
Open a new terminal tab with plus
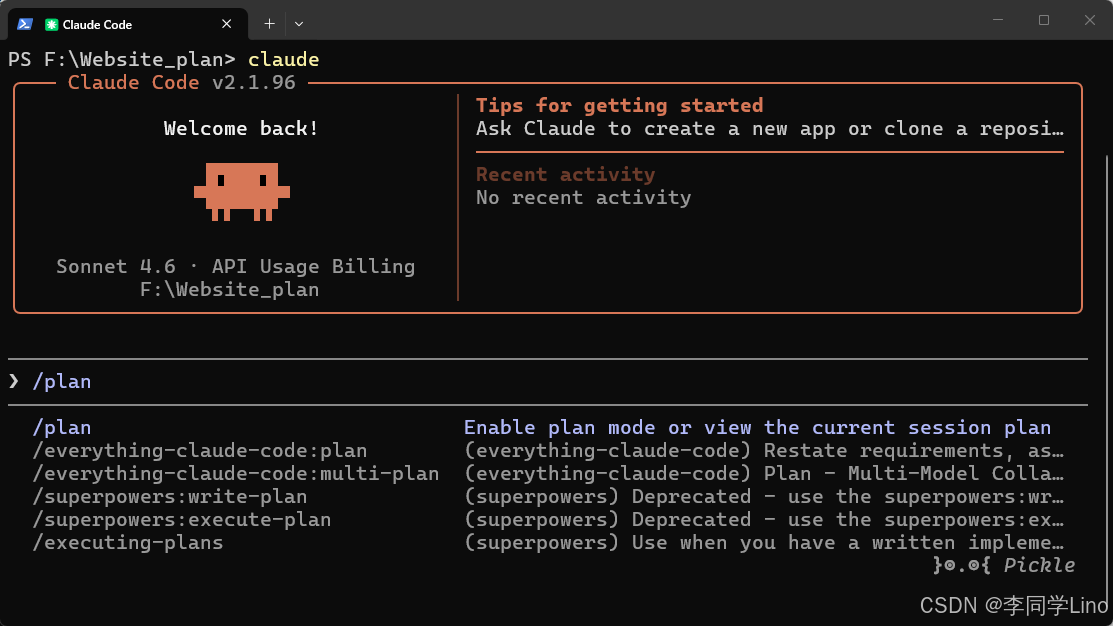[x=269, y=24]
